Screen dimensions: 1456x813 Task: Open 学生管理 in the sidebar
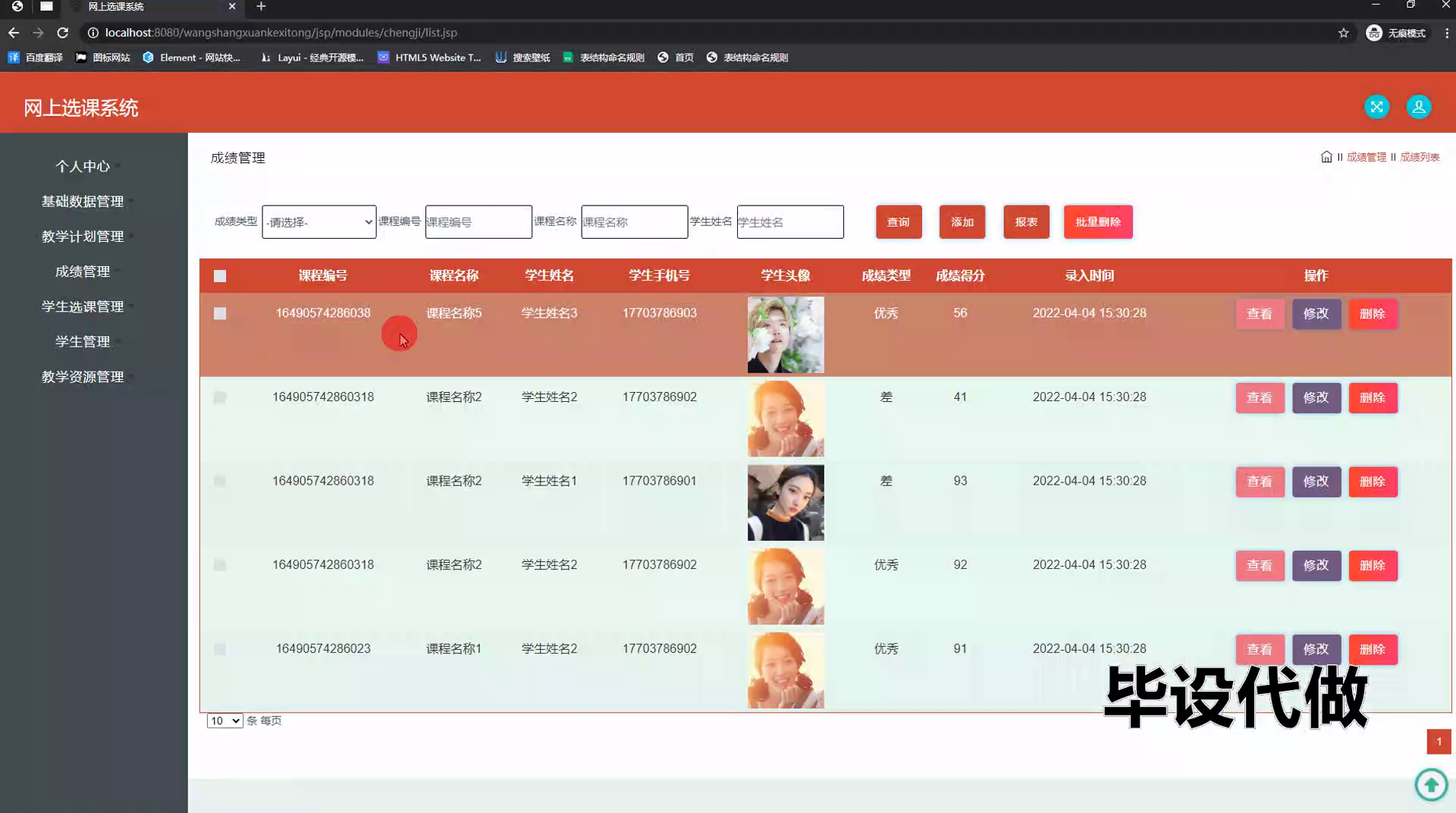83,342
